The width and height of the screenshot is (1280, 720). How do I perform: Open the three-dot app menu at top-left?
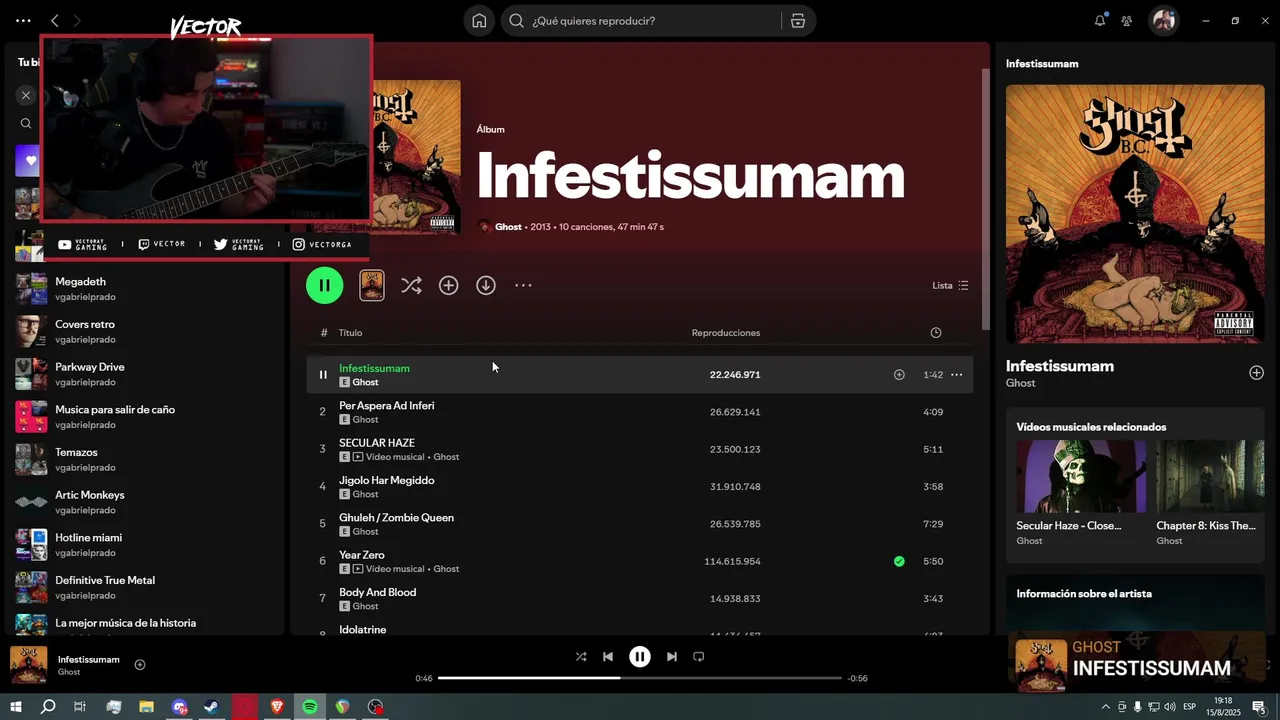(x=23, y=20)
